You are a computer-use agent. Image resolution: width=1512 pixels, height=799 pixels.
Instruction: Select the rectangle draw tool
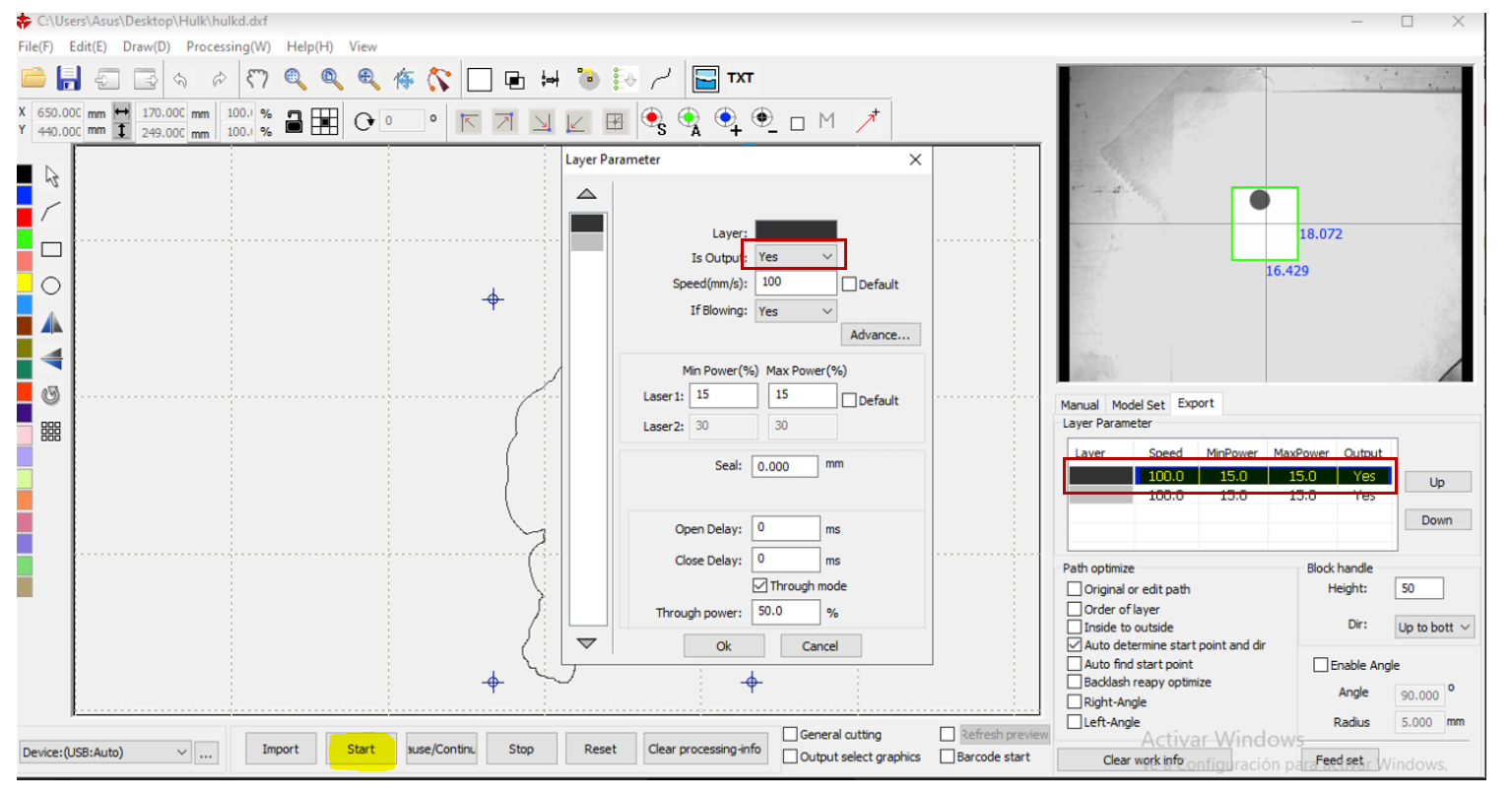[51, 249]
